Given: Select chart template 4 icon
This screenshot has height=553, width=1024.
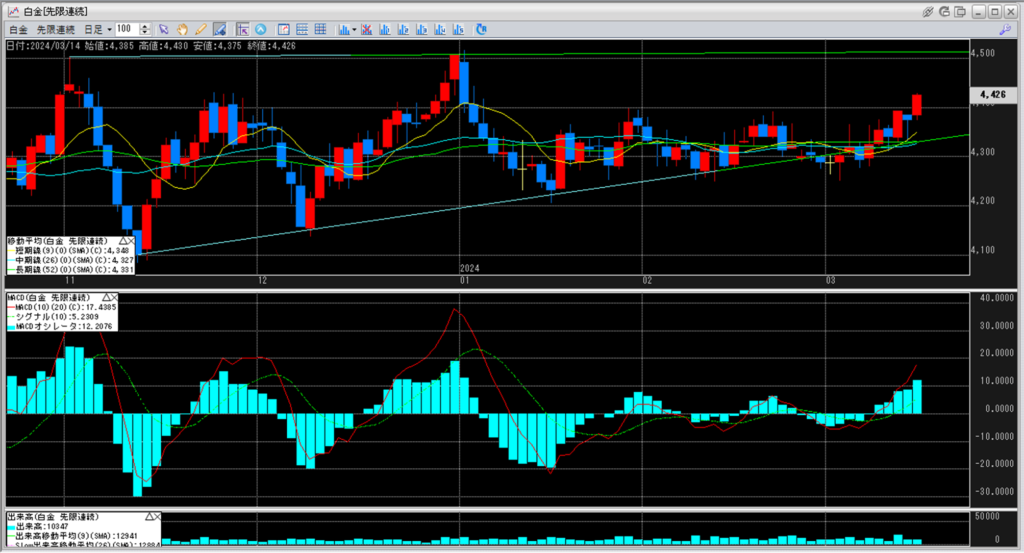Looking at the screenshot, I should tap(440, 29).
